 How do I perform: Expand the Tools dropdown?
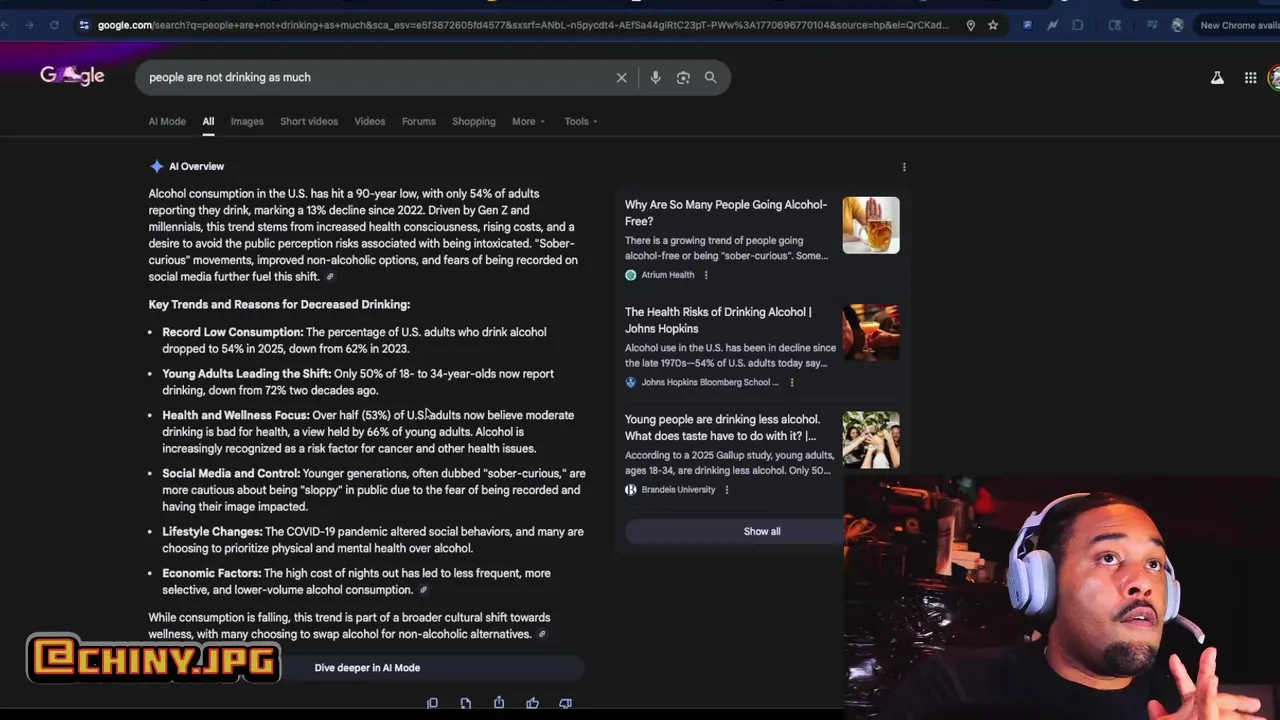click(x=581, y=121)
